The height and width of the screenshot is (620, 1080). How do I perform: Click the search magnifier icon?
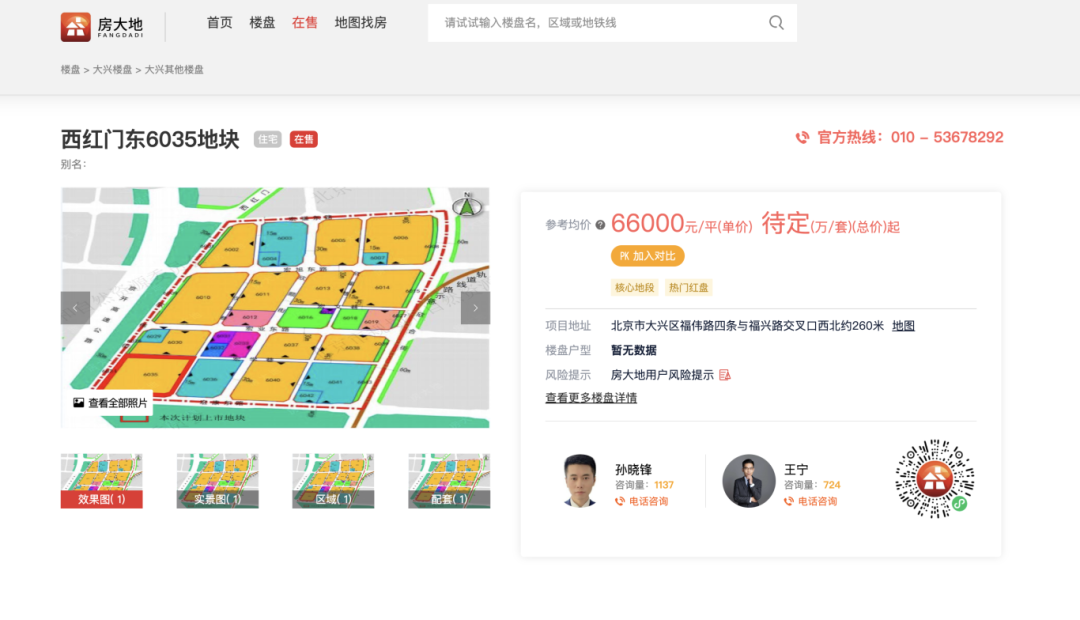(x=776, y=22)
